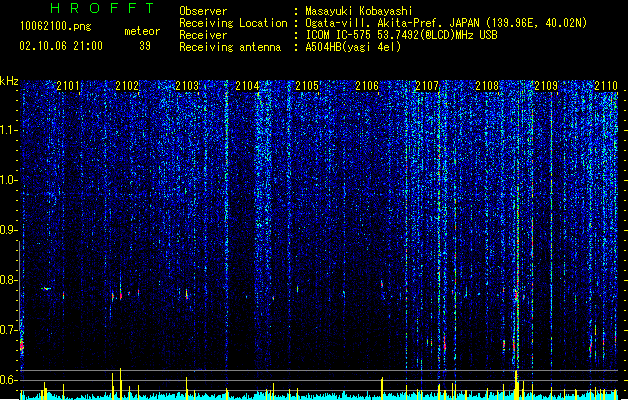
Task: Click the 2108 time marker
Action: pyautogui.click(x=487, y=86)
